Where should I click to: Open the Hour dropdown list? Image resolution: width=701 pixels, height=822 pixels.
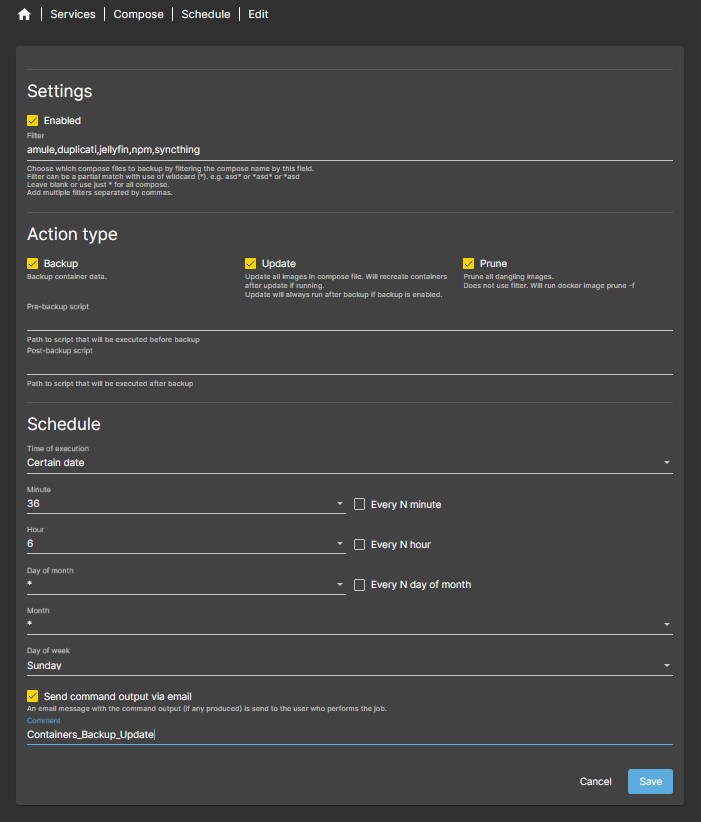(340, 545)
